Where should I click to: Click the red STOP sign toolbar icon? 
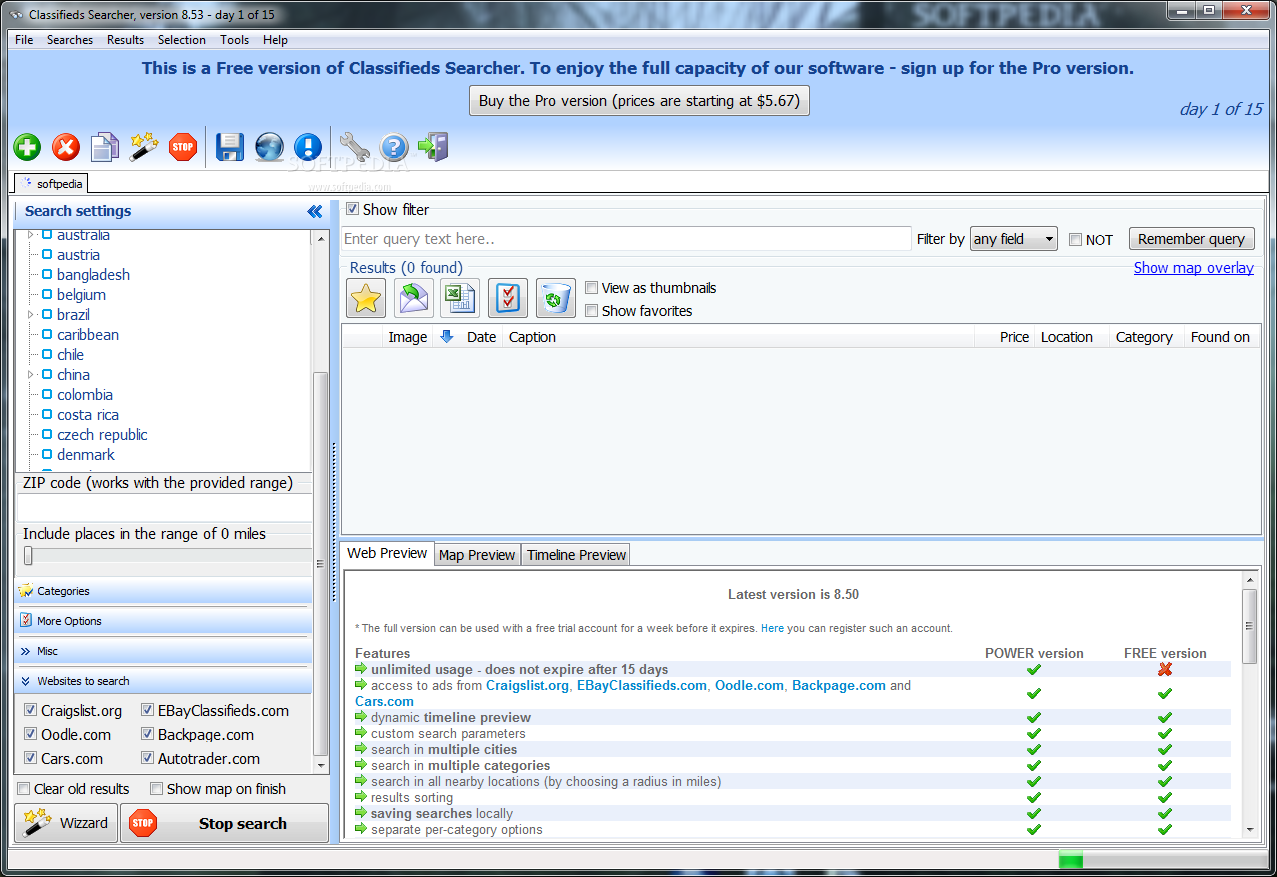183,147
